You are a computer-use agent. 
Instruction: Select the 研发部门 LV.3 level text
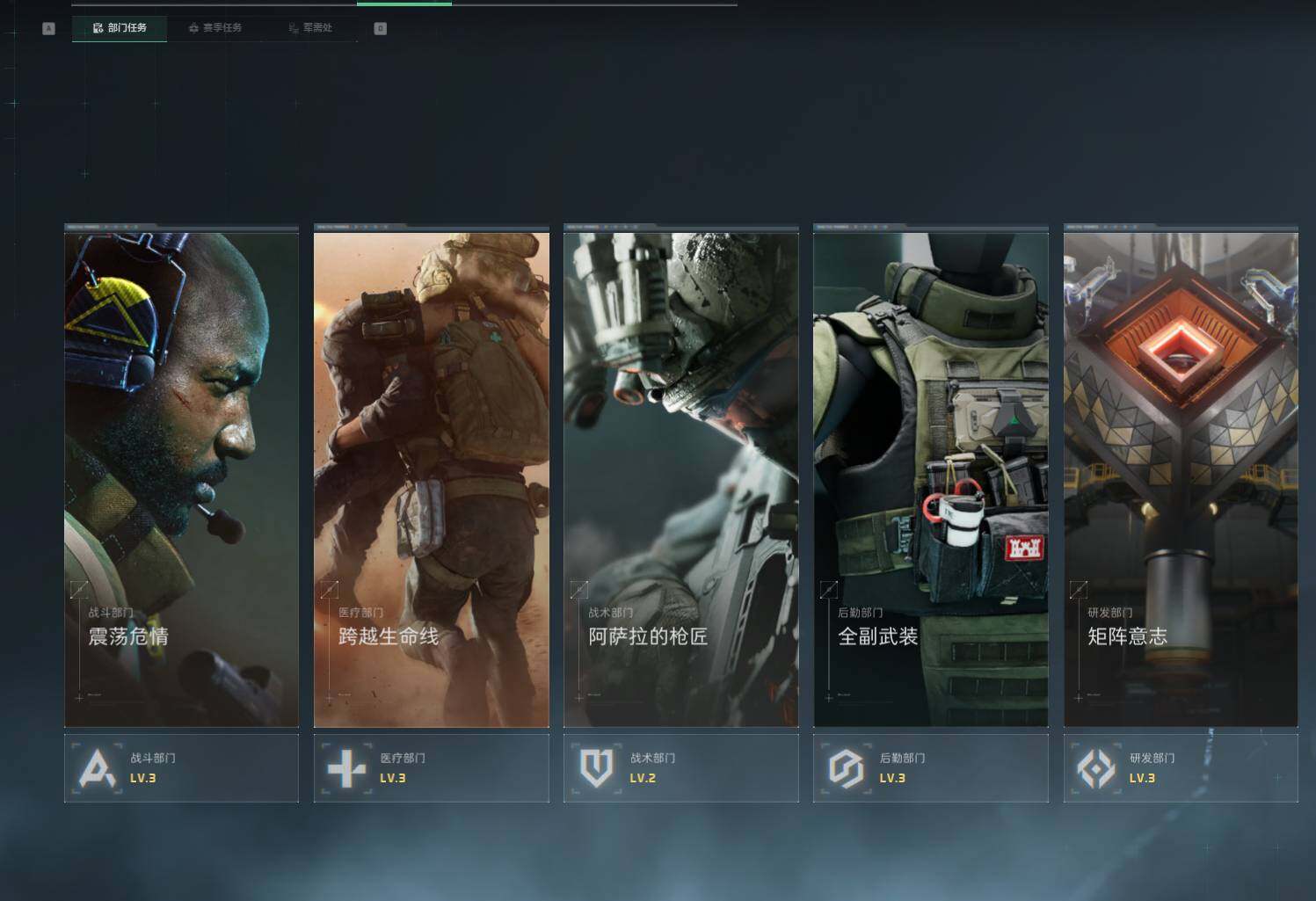coord(1142,778)
